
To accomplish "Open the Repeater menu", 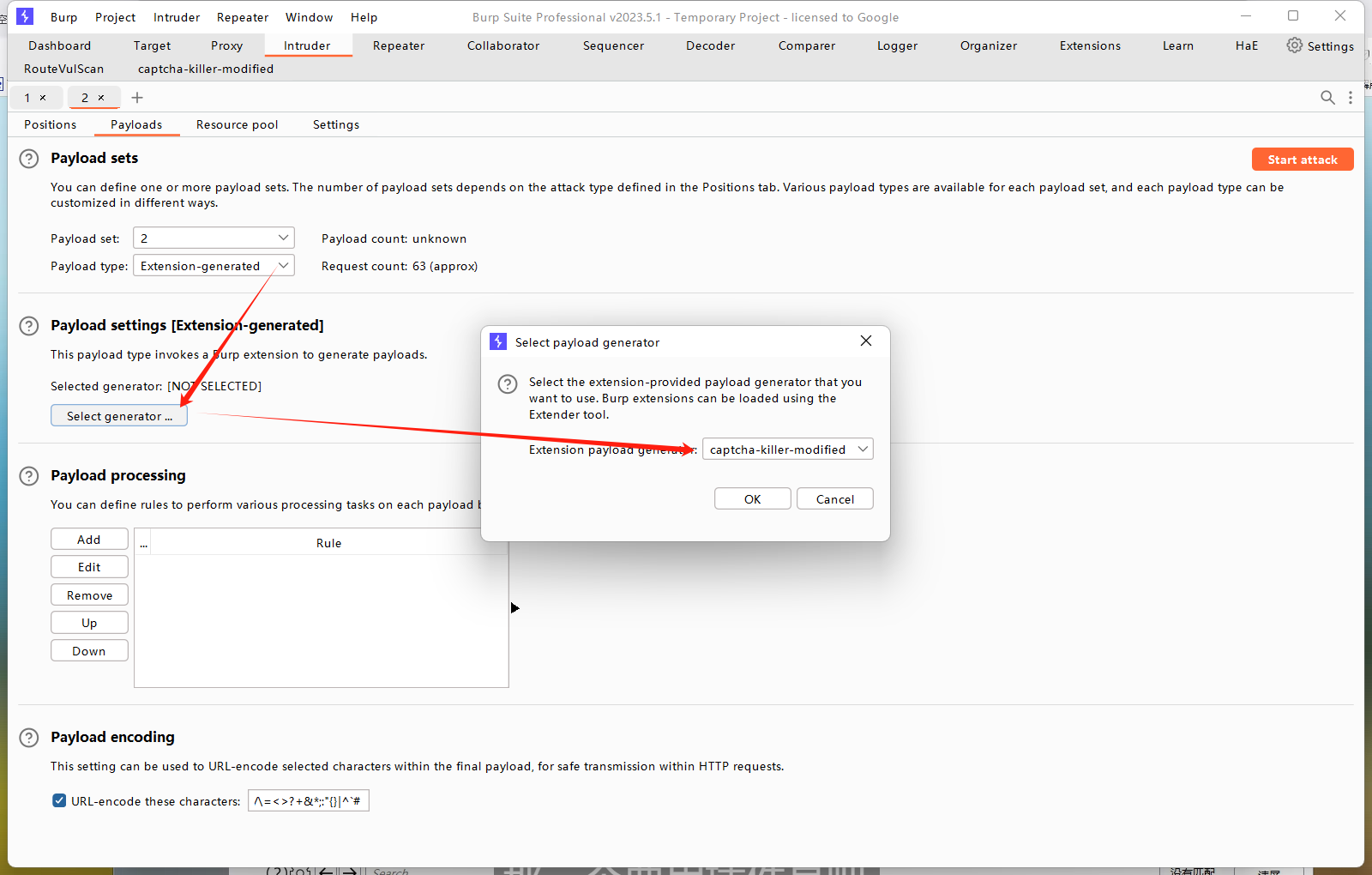I will (x=243, y=17).
